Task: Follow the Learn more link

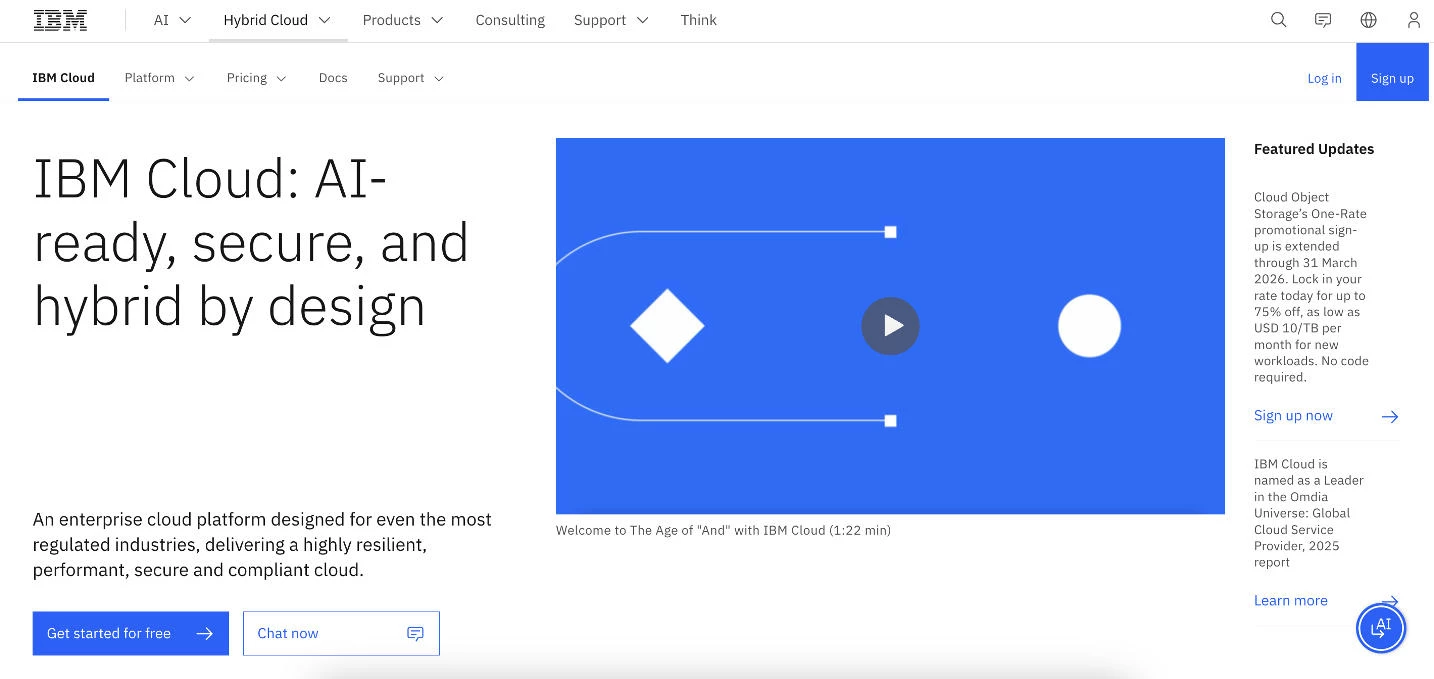Action: coord(1291,600)
